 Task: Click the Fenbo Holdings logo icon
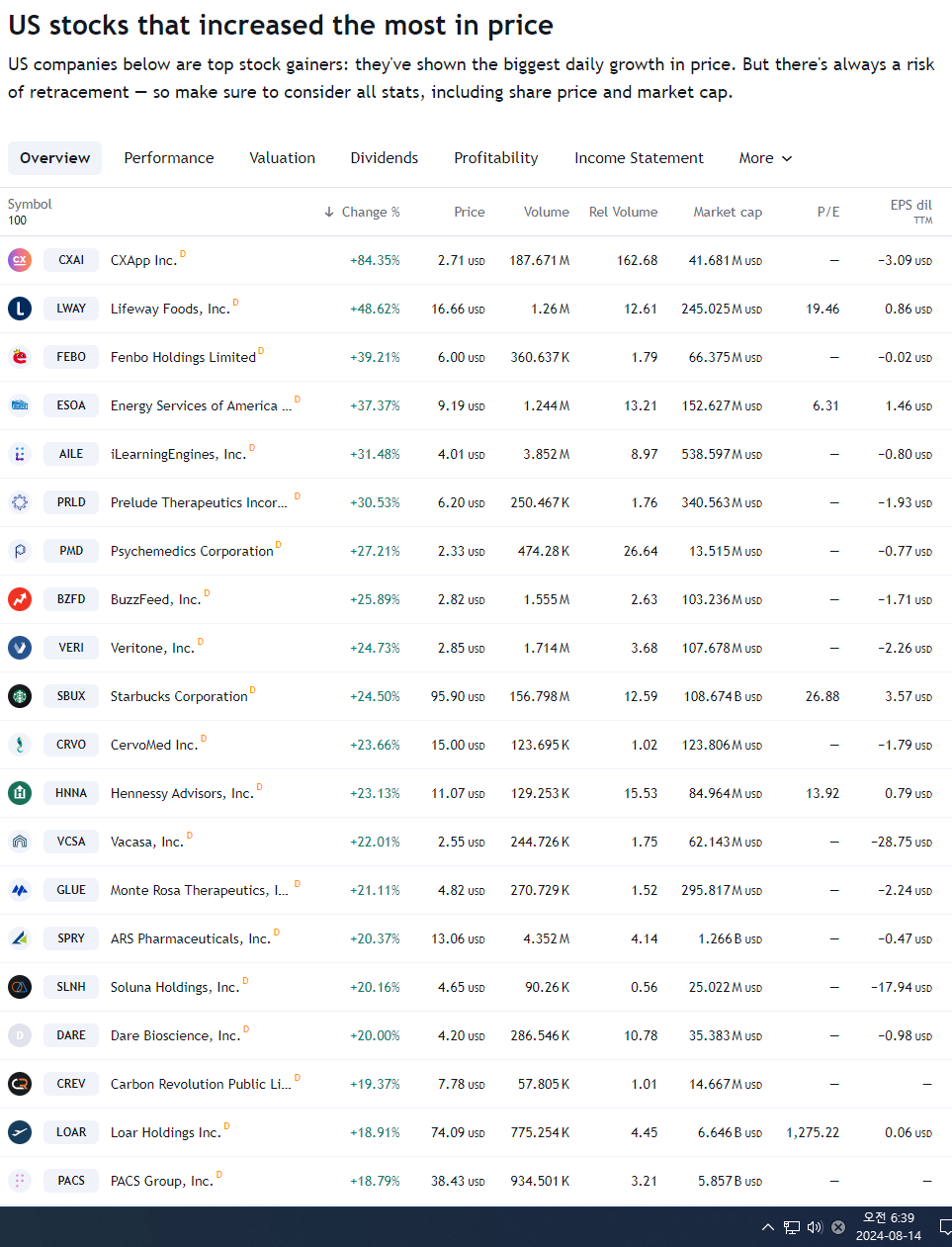[x=20, y=357]
